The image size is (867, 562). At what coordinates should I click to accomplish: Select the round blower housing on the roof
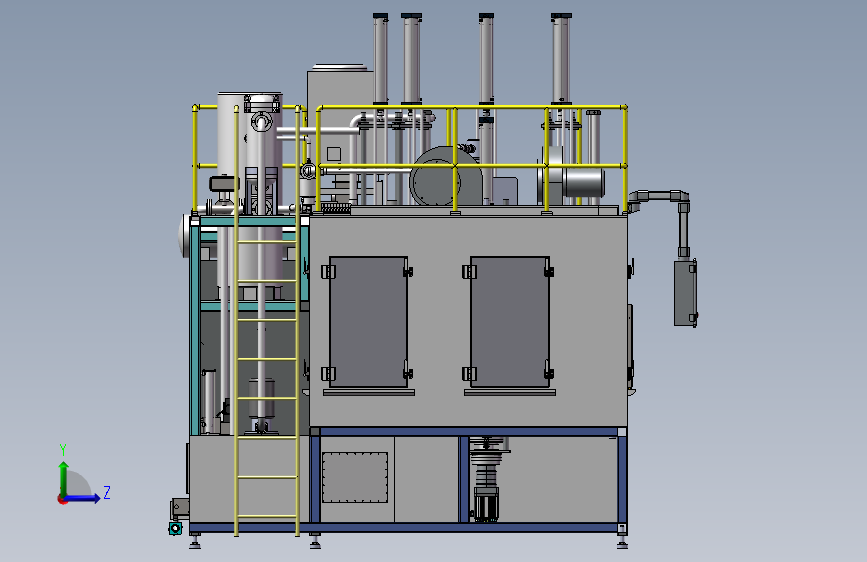(445, 177)
